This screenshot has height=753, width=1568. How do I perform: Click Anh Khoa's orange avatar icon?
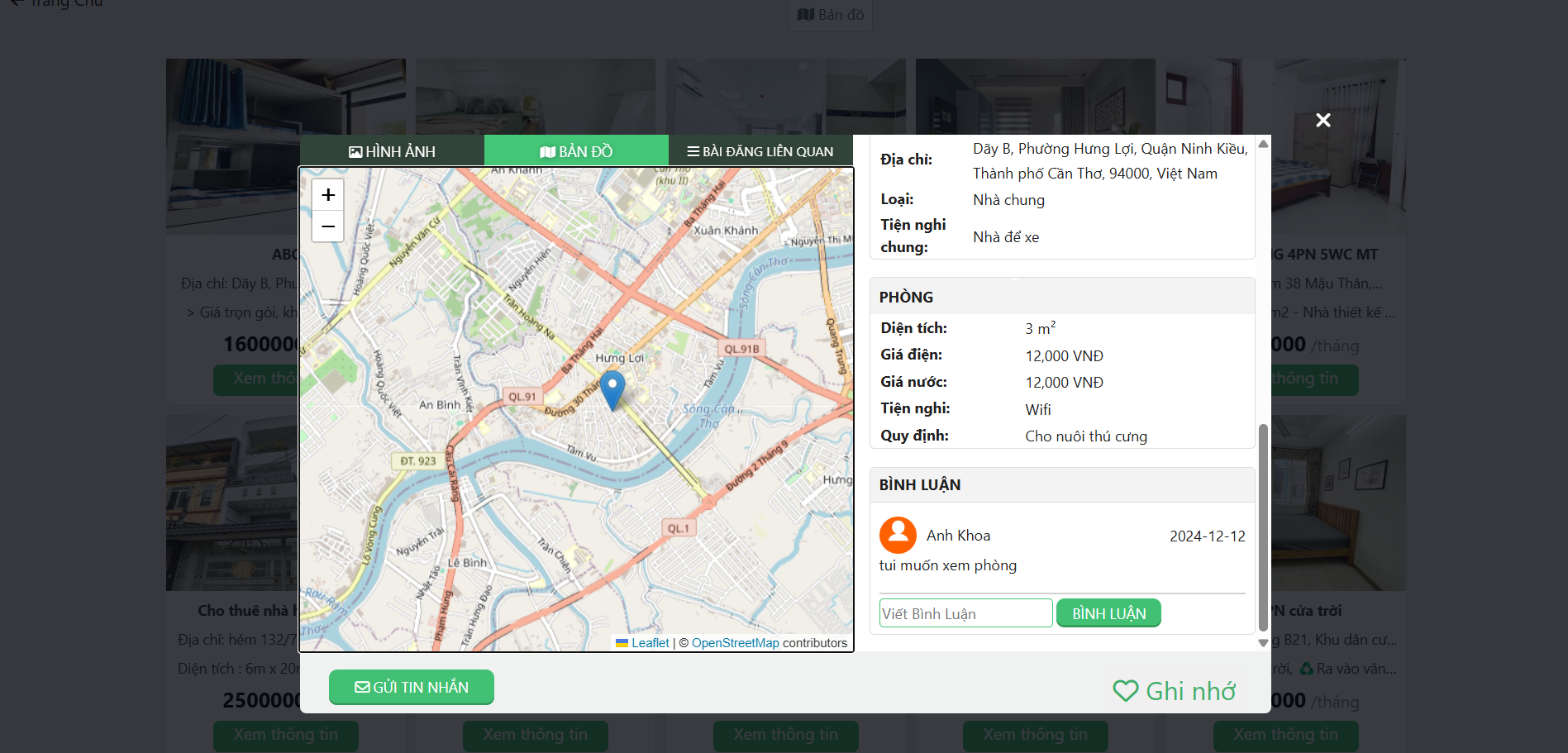click(x=898, y=536)
